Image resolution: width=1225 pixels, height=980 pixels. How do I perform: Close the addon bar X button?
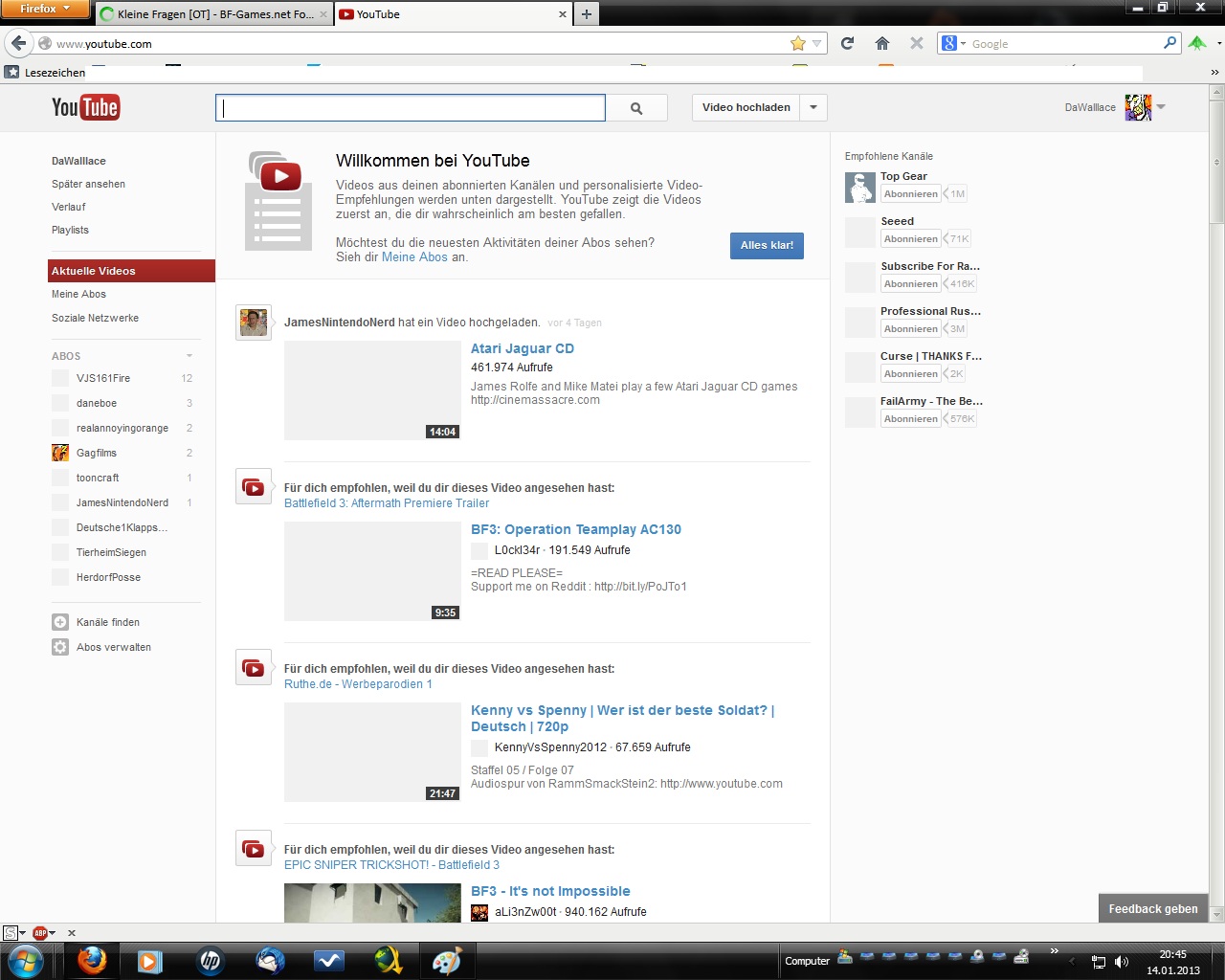[72, 932]
